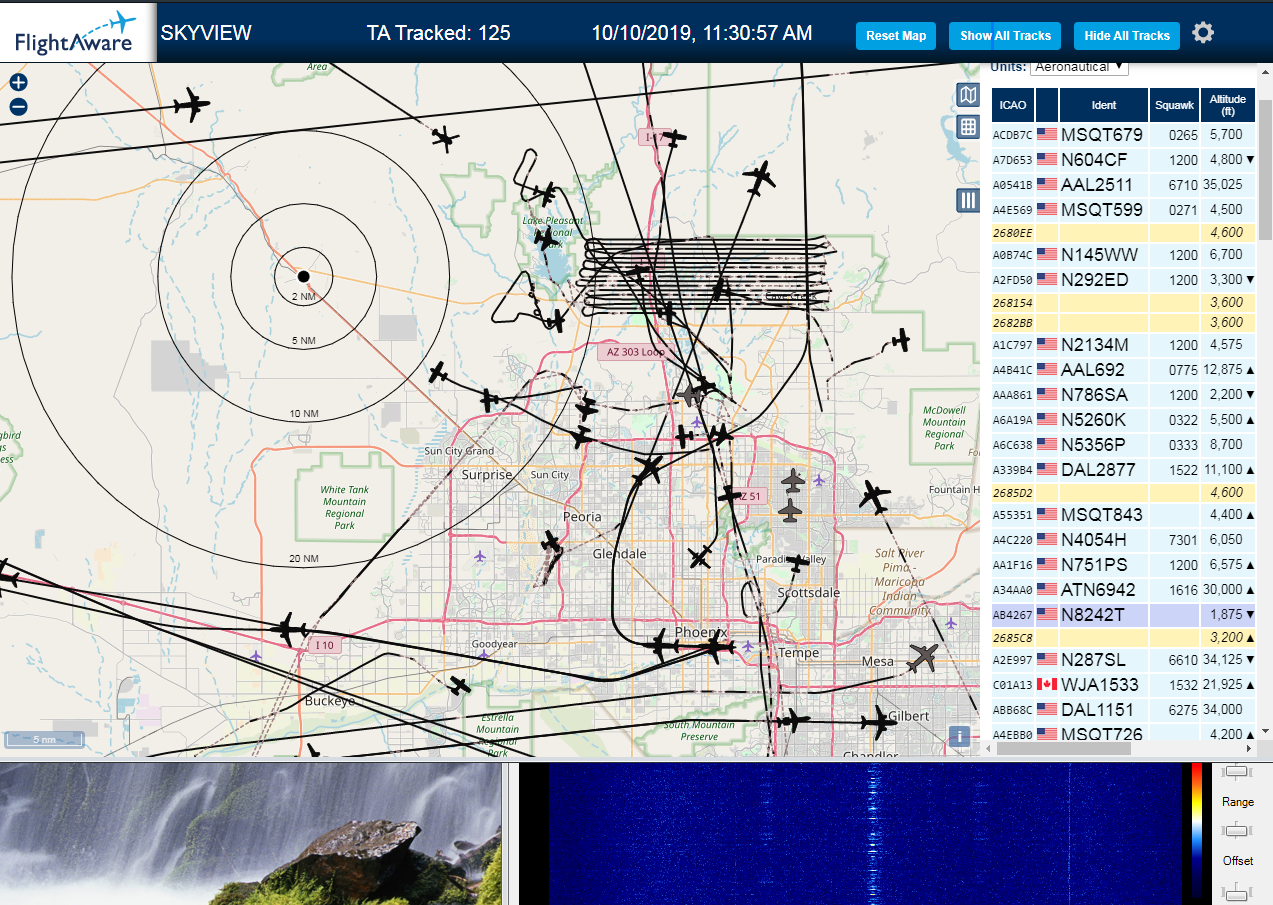Viewport: 1273px width, 905px height.
Task: Select the N5356P aircraft row
Action: (x=1123, y=444)
